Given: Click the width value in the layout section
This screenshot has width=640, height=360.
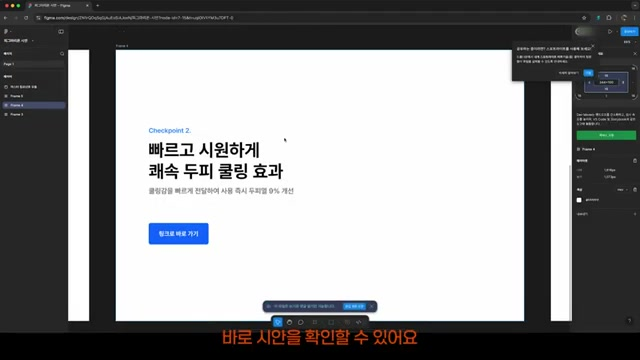Looking at the screenshot, I should click(610, 170).
